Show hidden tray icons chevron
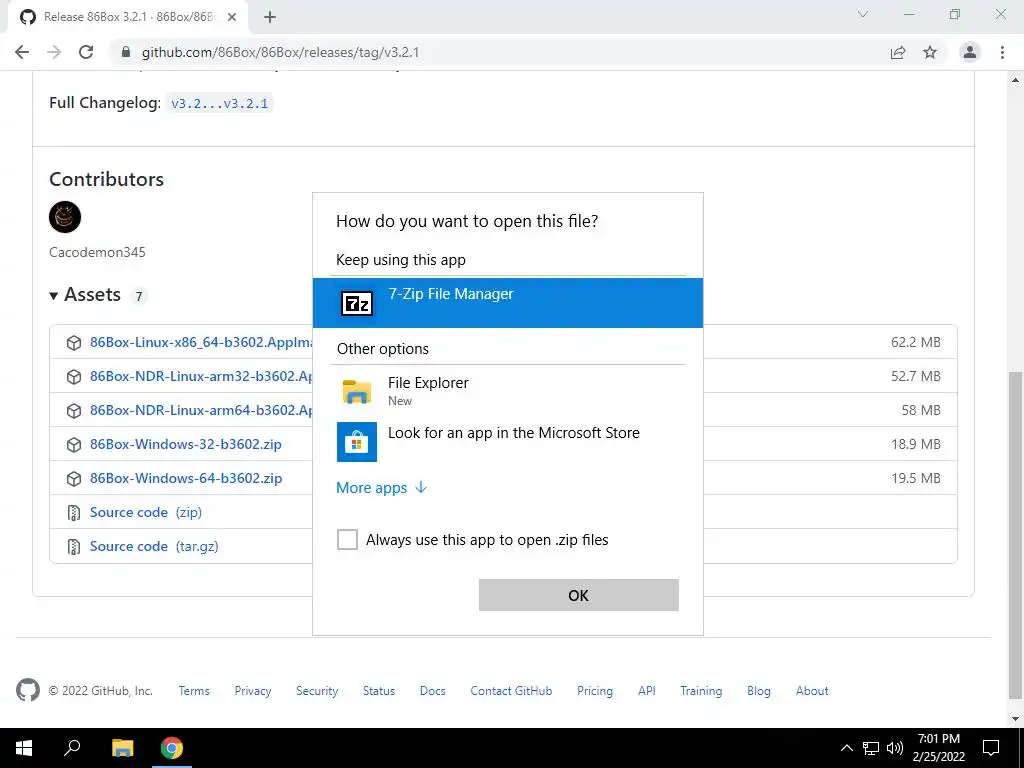 point(846,748)
